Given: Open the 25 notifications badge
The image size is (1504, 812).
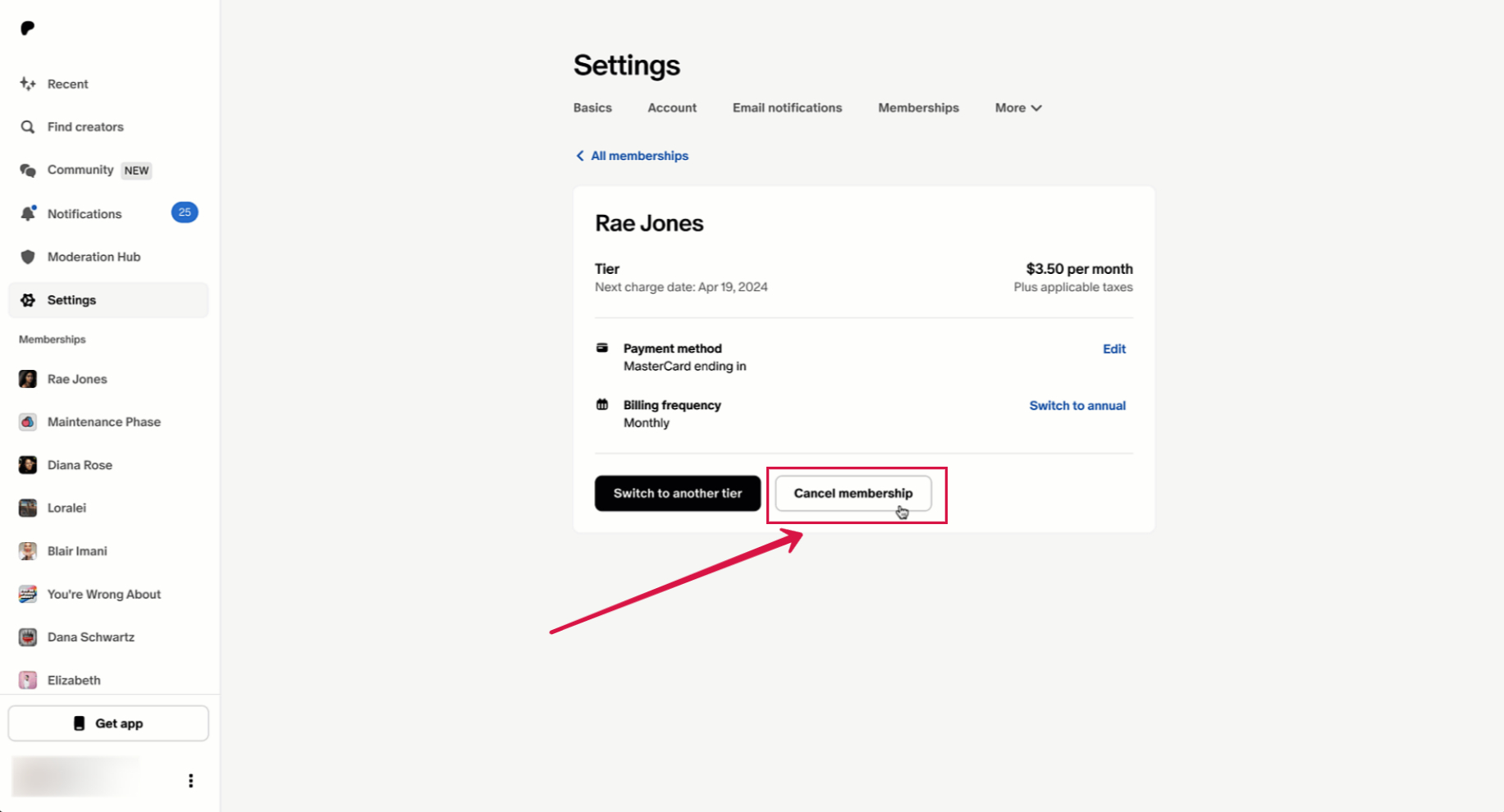Looking at the screenshot, I should 185,212.
